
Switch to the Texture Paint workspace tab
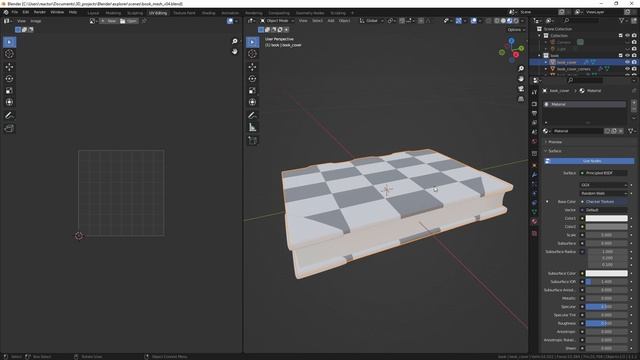click(x=184, y=13)
